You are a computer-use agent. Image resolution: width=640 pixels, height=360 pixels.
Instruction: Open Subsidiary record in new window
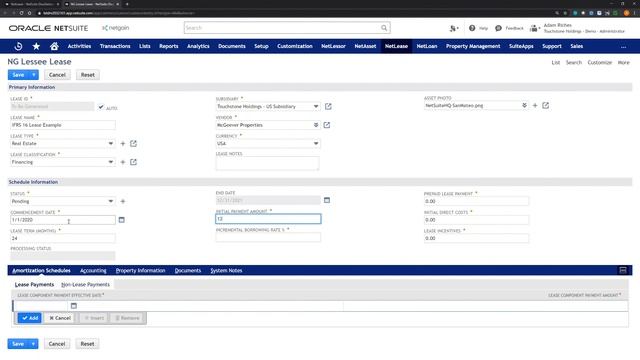328,107
